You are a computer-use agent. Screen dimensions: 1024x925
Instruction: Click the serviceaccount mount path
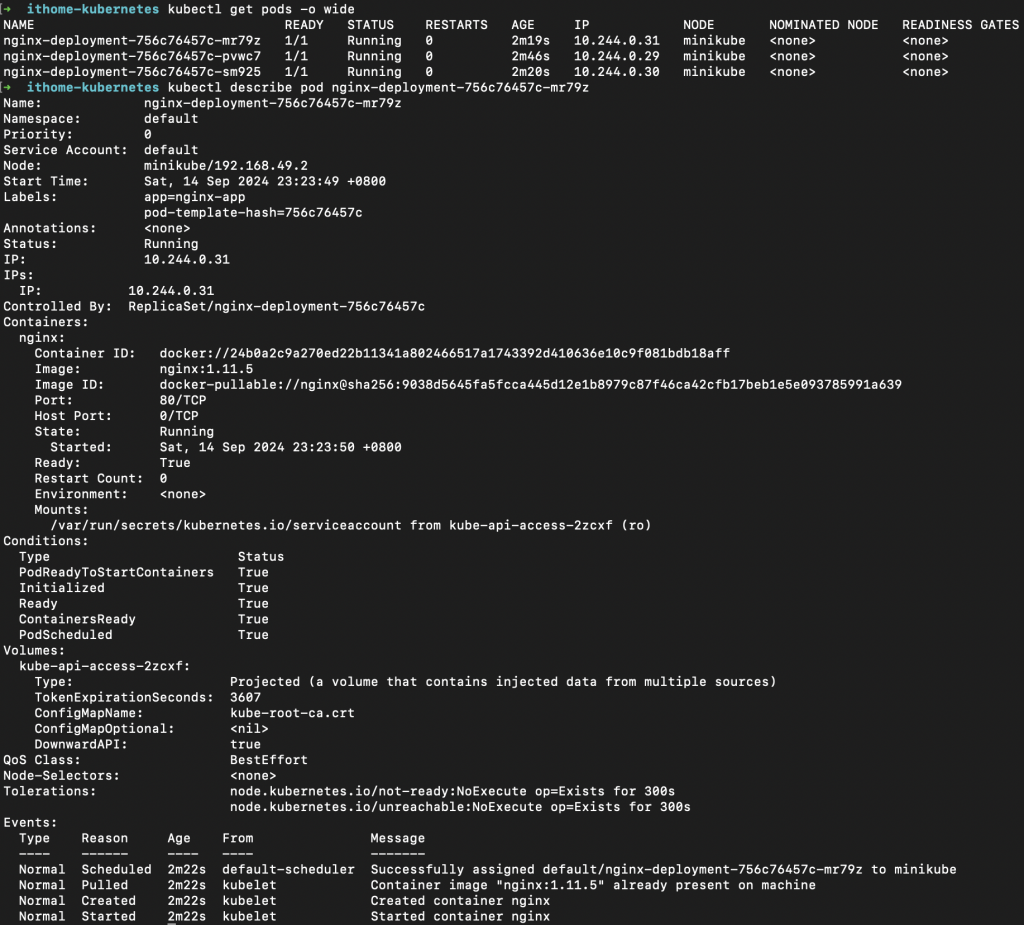point(226,525)
